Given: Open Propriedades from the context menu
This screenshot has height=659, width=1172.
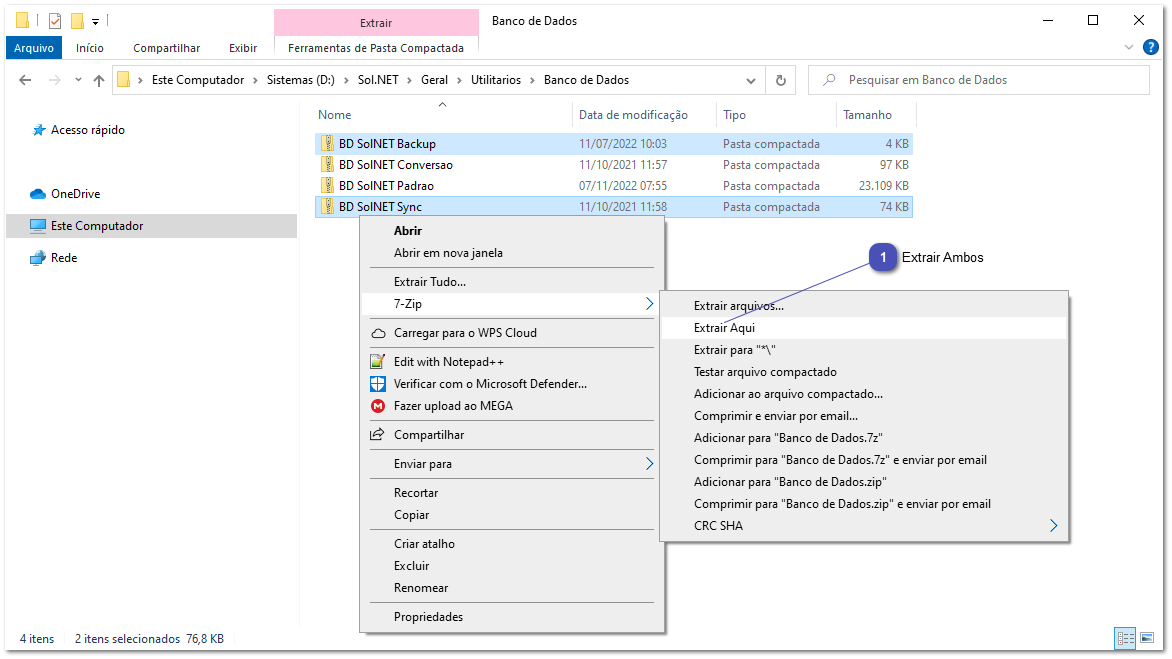Looking at the screenshot, I should tap(427, 616).
